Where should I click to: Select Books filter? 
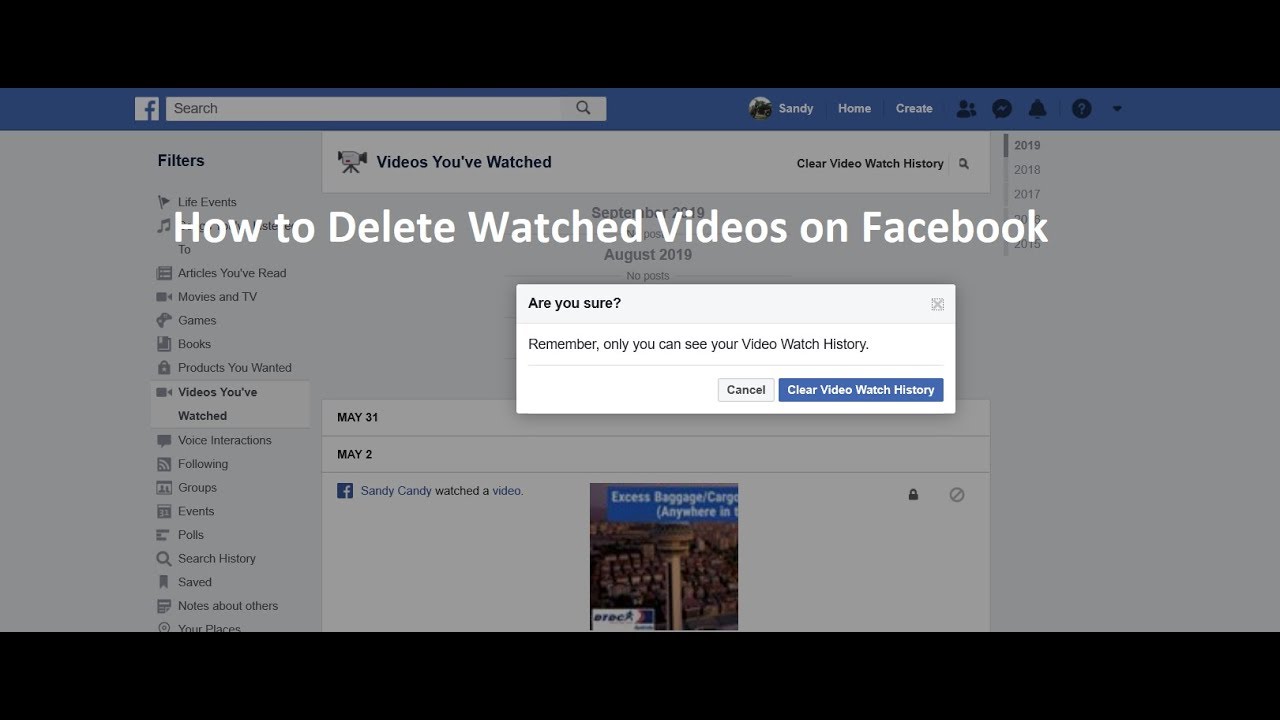(194, 344)
